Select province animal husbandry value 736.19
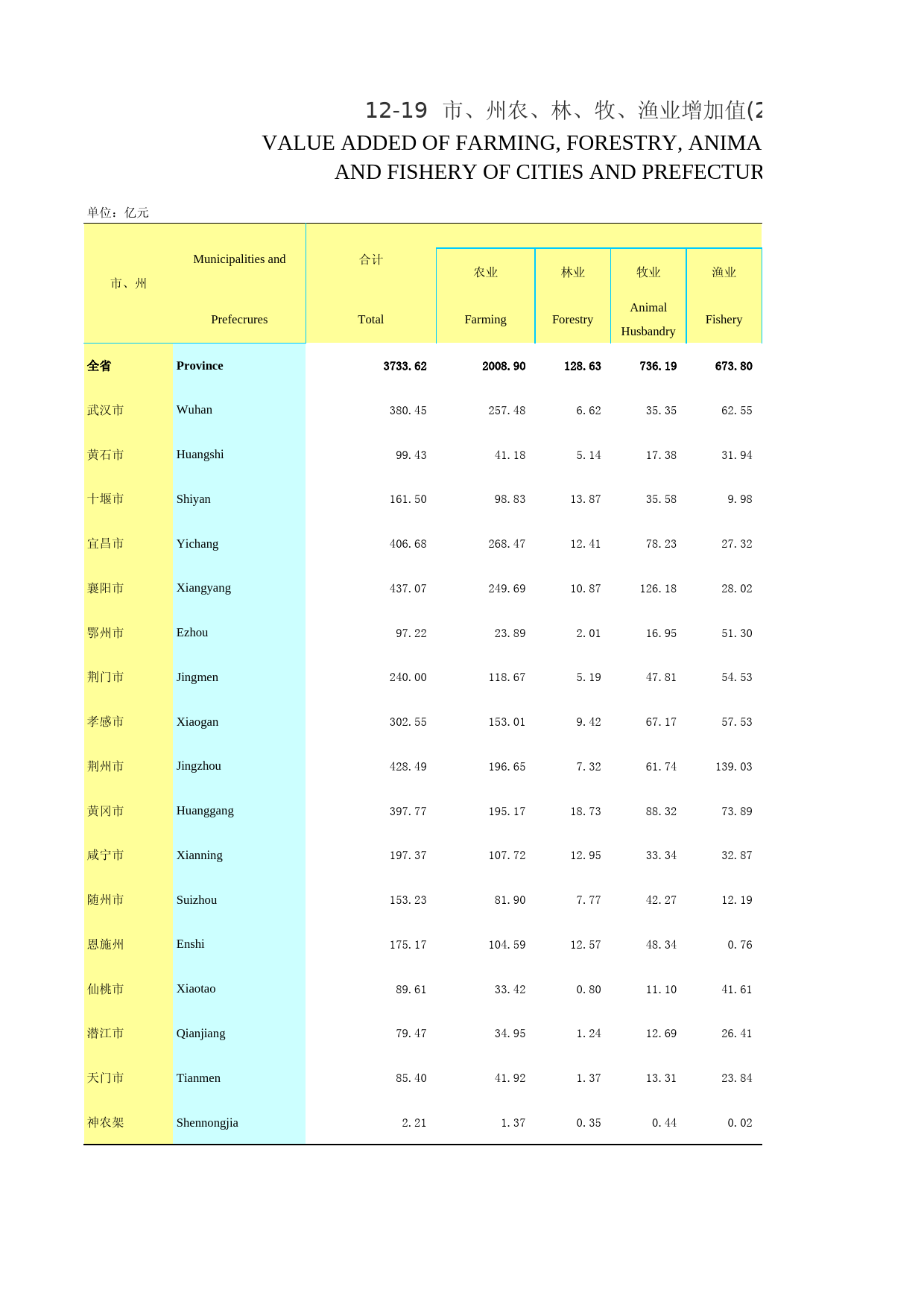The height and width of the screenshot is (1307, 924). tap(658, 367)
